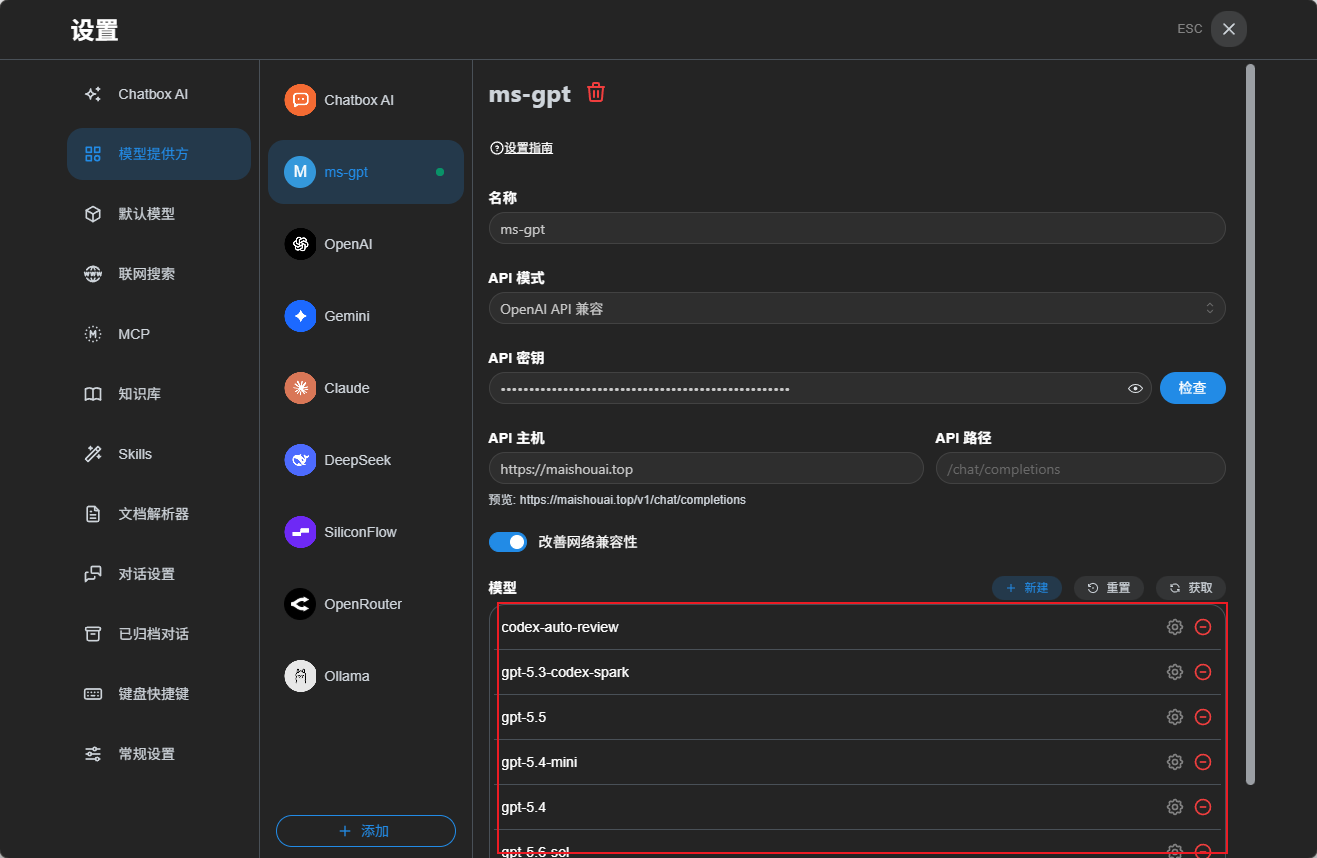
Task: Click the 常规设置 sliders icon
Action: pos(93,754)
